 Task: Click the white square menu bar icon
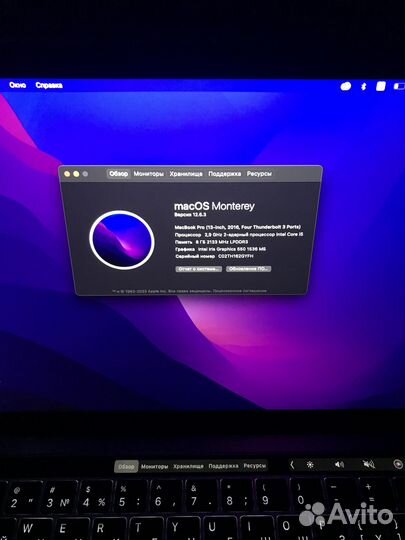(x=381, y=86)
